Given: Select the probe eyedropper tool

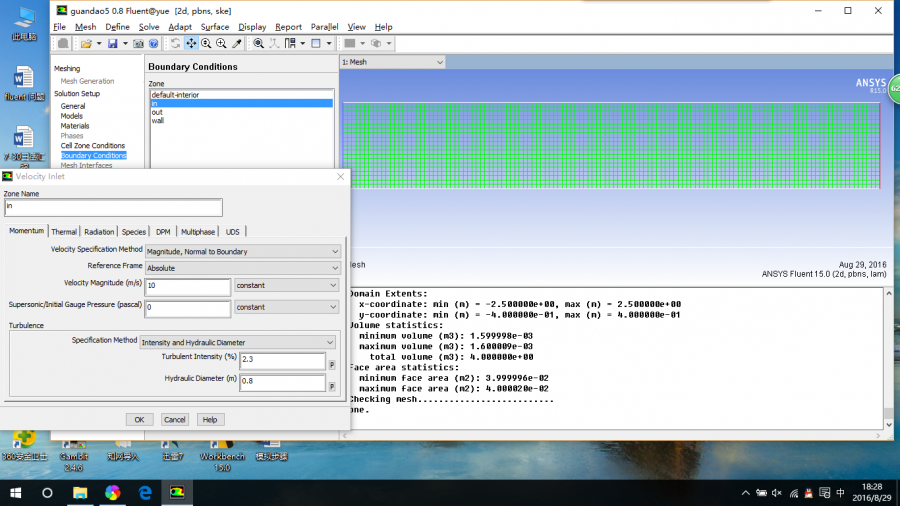Looking at the screenshot, I should (237, 44).
